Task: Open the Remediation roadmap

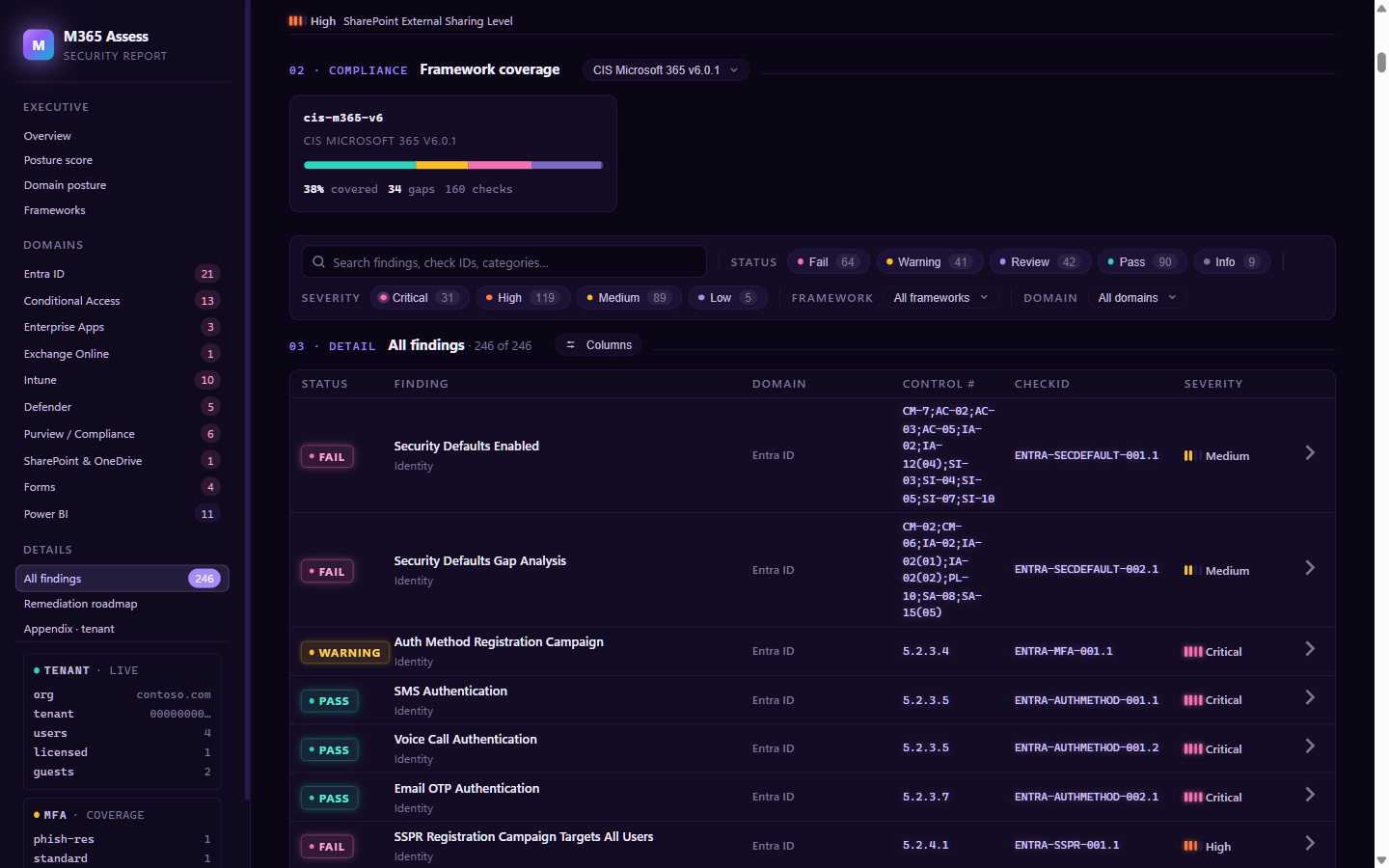Action: coord(122,604)
